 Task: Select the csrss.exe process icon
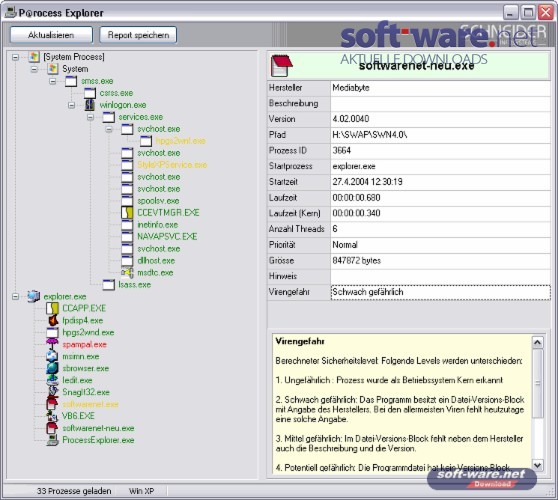(x=90, y=93)
